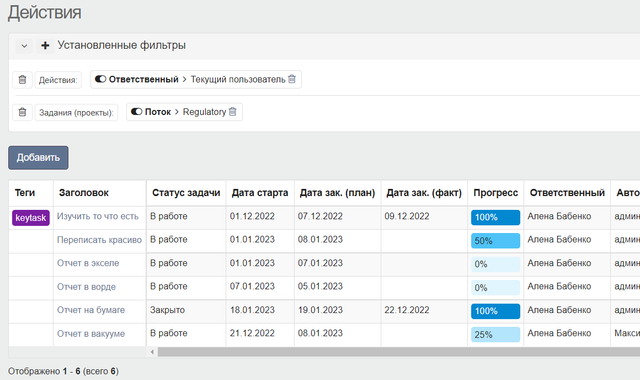
Task: Click the table's horizontal scrollbar left arrow
Action: [152, 352]
